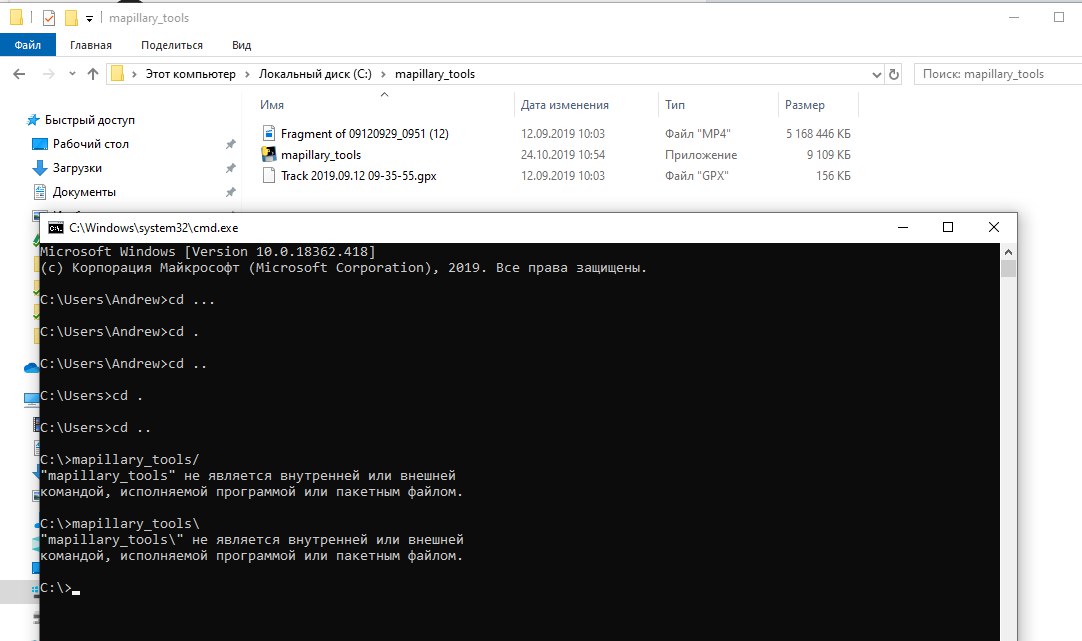The width and height of the screenshot is (1082, 641).
Task: Select the Track 2019.09.12 09-35-55.gpx file
Action: click(x=358, y=175)
